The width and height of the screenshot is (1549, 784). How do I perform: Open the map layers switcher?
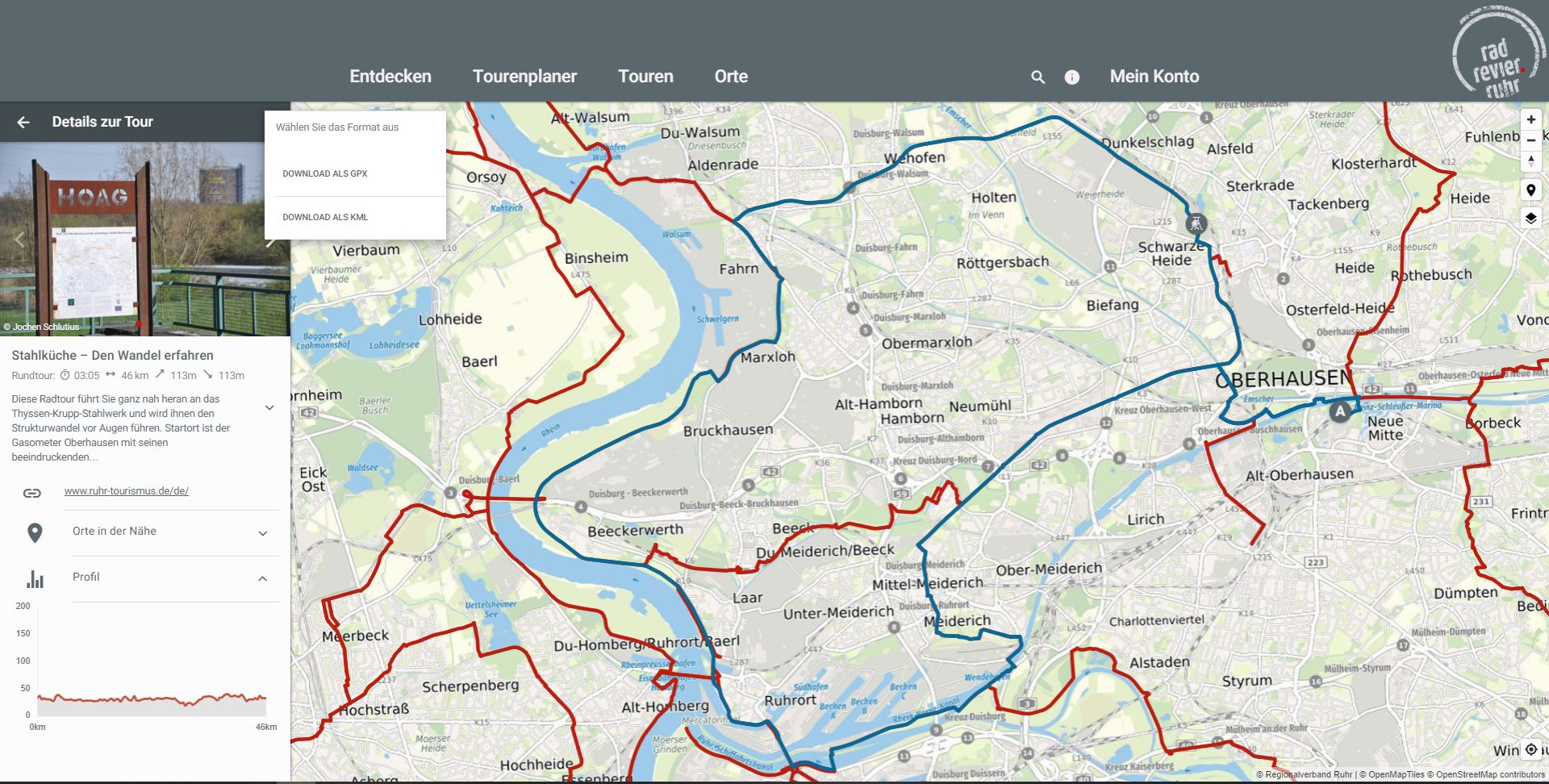tap(1530, 219)
